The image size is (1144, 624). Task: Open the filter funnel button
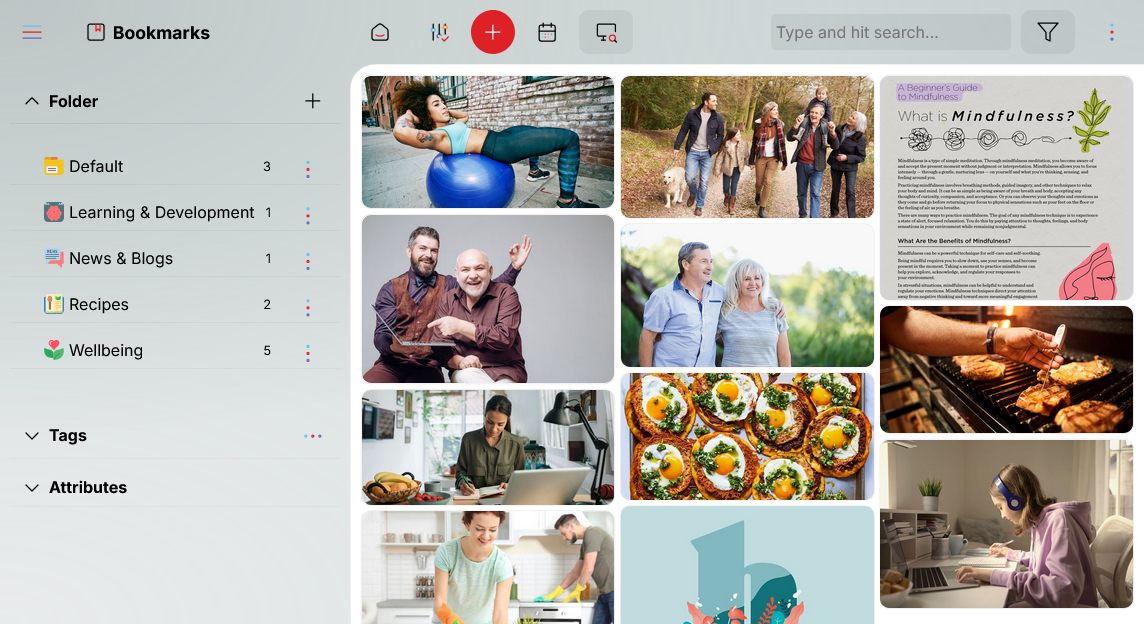coord(1047,33)
